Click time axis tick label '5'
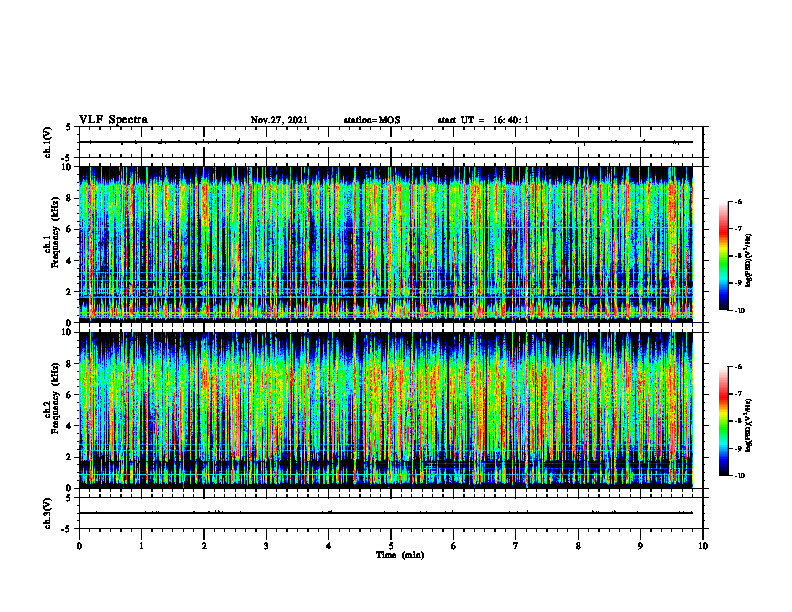This screenshot has height=612, width=792. (x=391, y=546)
